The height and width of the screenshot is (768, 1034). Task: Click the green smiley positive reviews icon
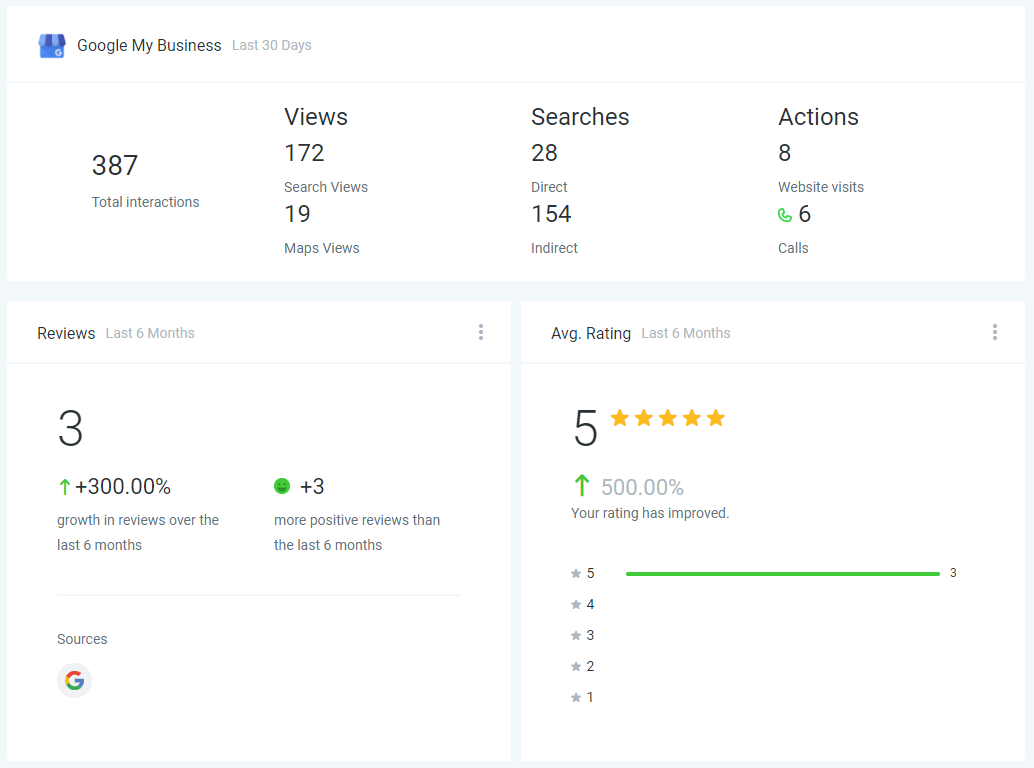pos(282,486)
